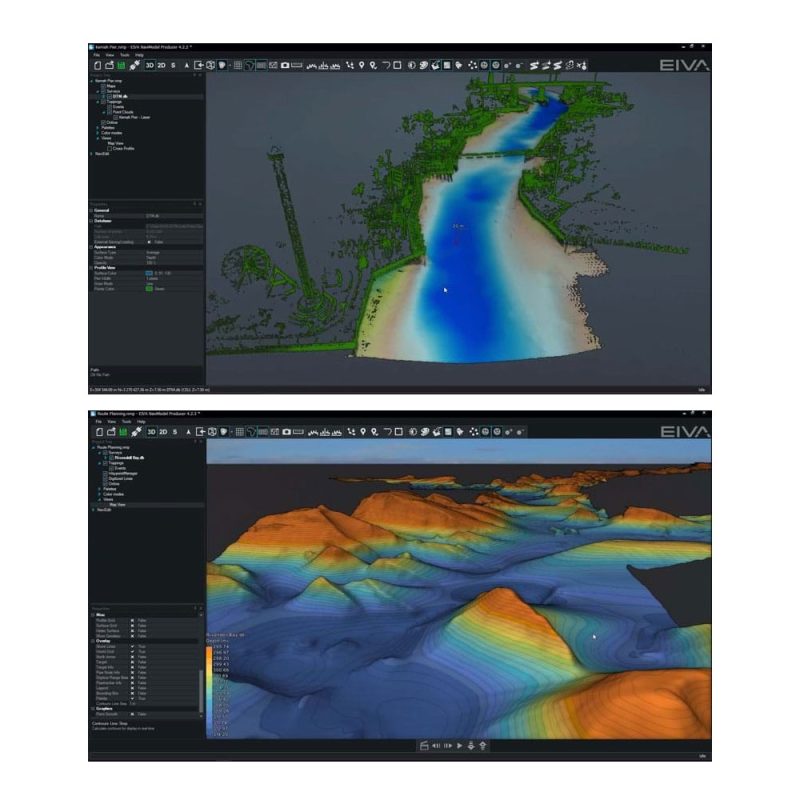Screen dimensions: 800x800
Task: Click the S view button in top window
Action: click(173, 65)
